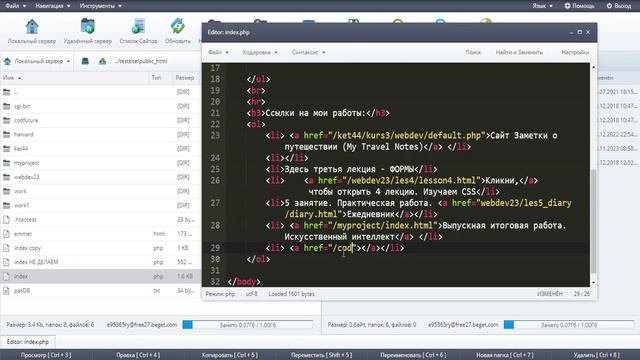Click Переместить [Shift+5] in the bottom bar
Image resolution: width=640 pixels, height=360 pixels.
[321, 355]
